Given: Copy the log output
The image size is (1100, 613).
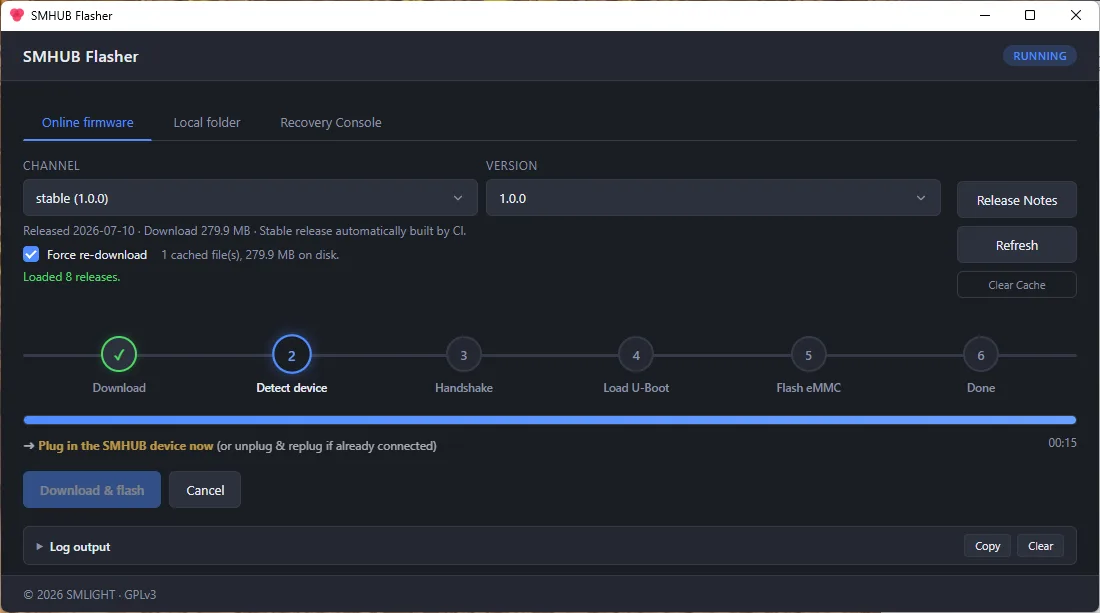Looking at the screenshot, I should pos(987,546).
